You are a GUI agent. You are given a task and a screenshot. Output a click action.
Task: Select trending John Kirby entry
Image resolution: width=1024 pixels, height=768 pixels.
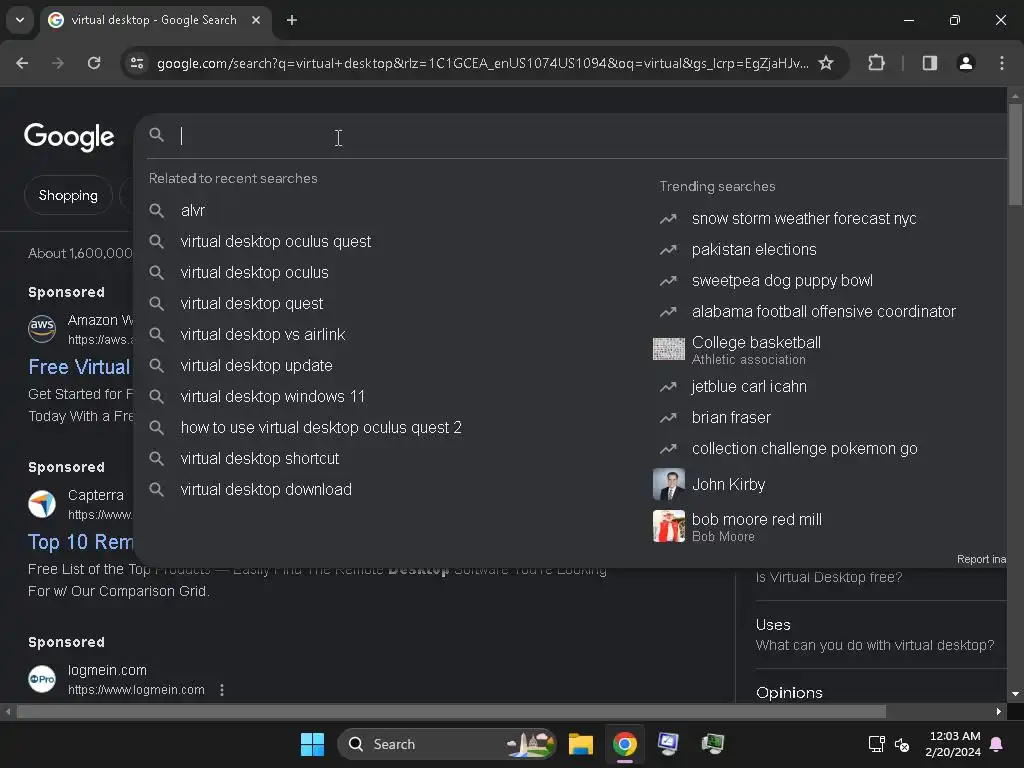coord(728,485)
